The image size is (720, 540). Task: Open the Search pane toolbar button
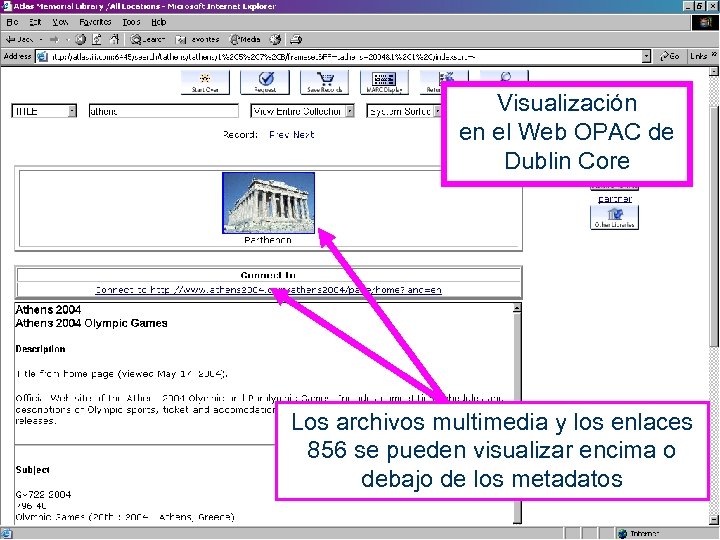[x=147, y=39]
